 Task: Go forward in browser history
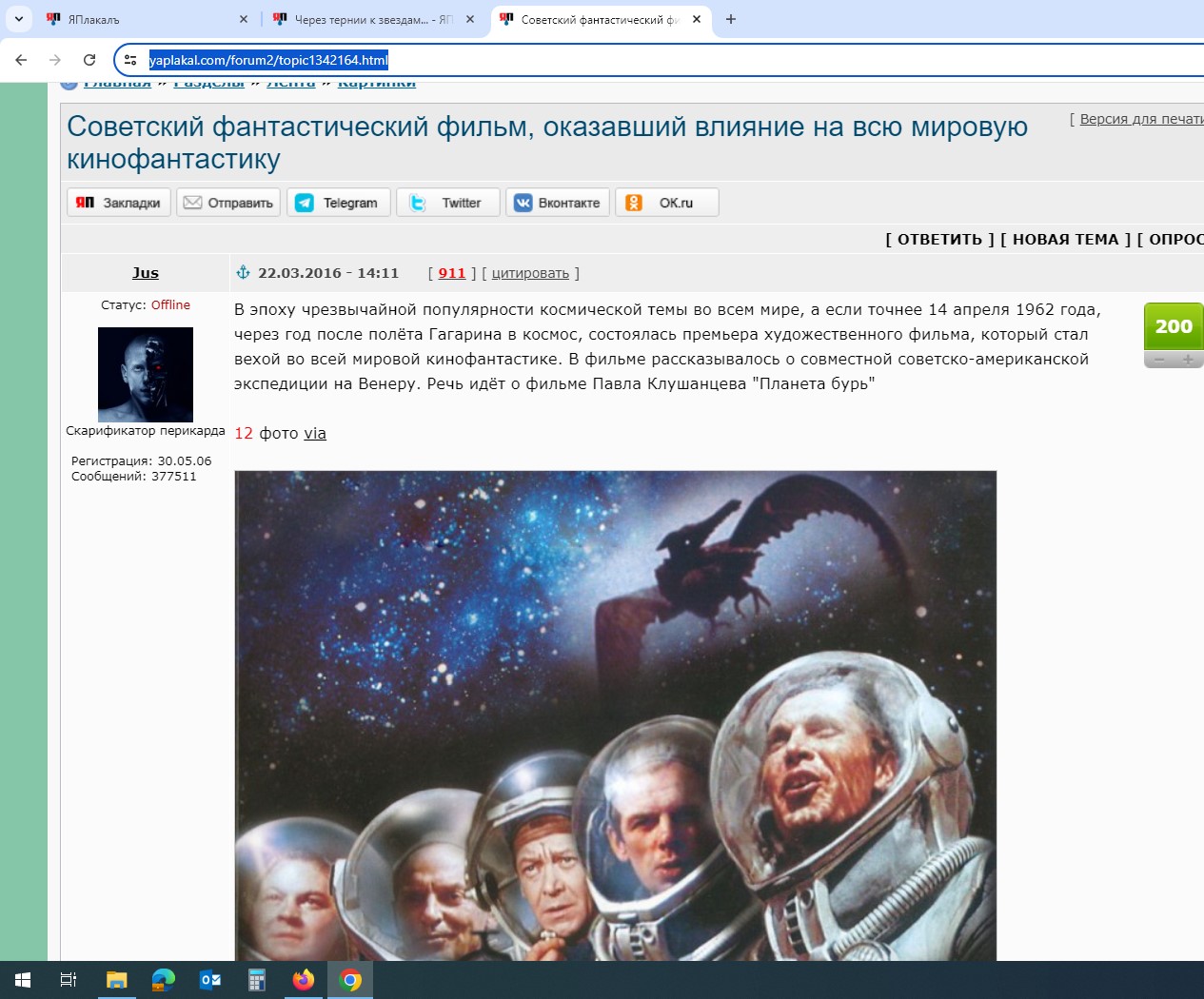tap(55, 60)
